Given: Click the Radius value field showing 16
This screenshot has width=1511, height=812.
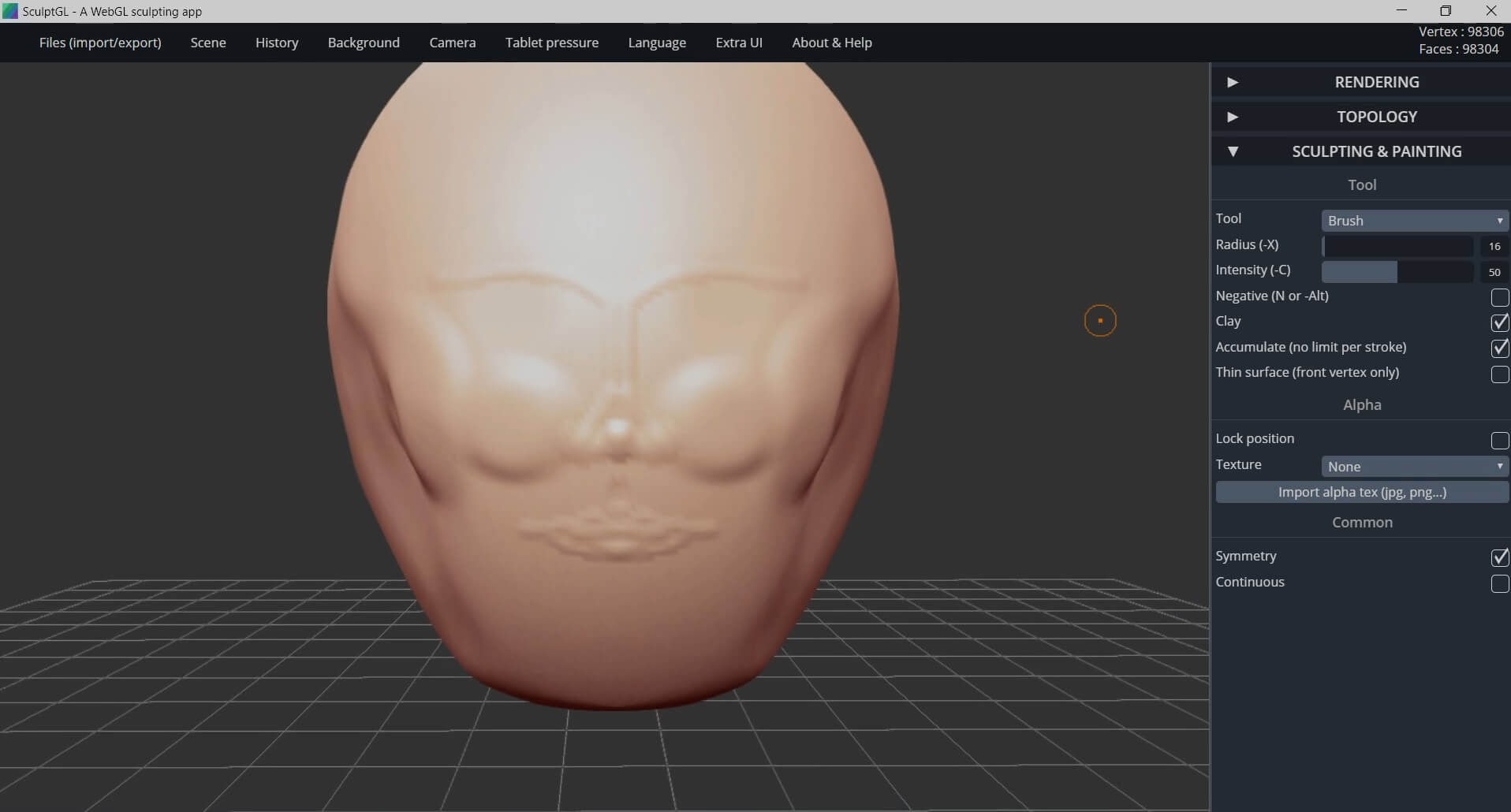Looking at the screenshot, I should 1494,246.
